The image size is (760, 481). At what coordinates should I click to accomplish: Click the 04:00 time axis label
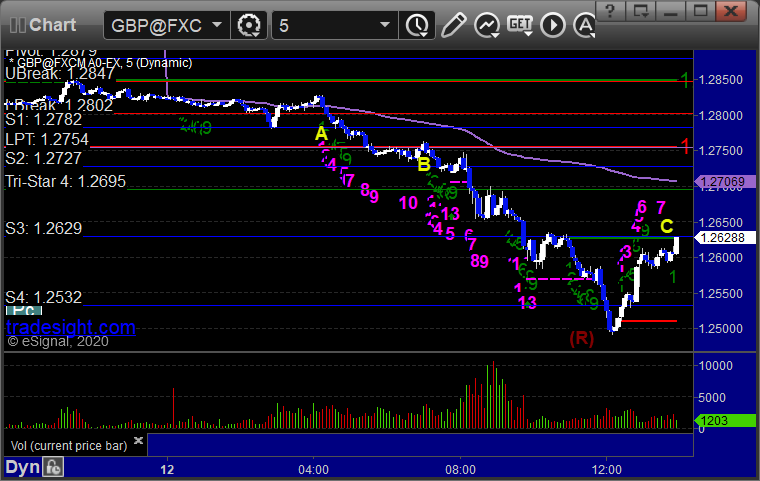pos(313,470)
